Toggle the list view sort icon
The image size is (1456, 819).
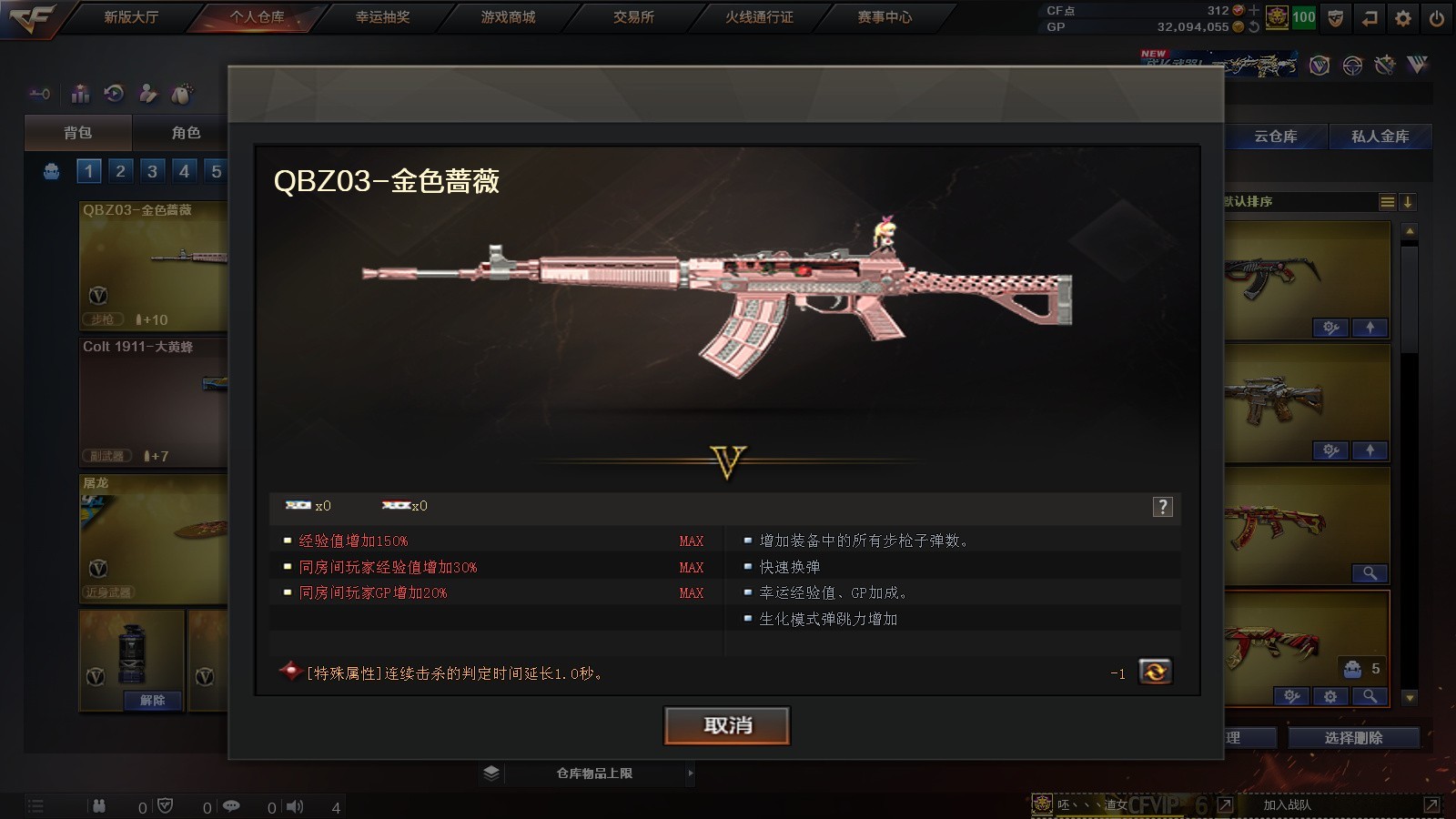click(x=1388, y=202)
